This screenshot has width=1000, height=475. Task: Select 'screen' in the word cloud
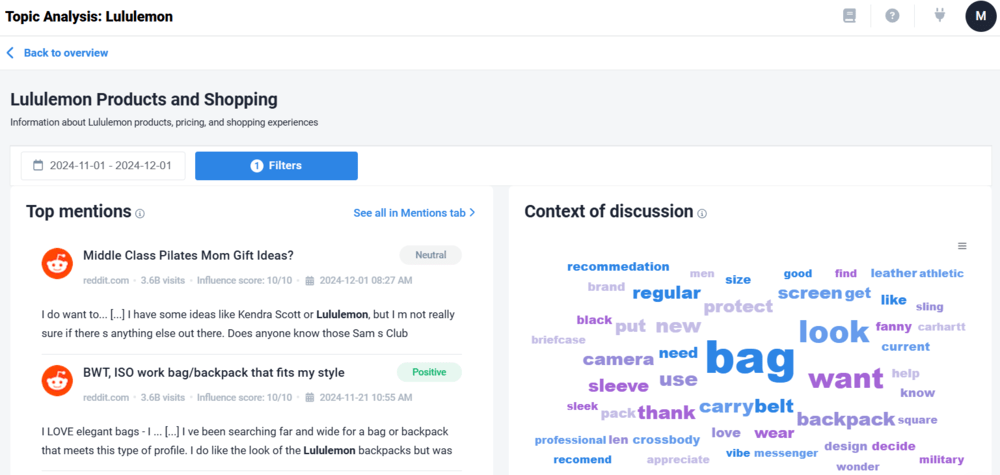click(810, 293)
